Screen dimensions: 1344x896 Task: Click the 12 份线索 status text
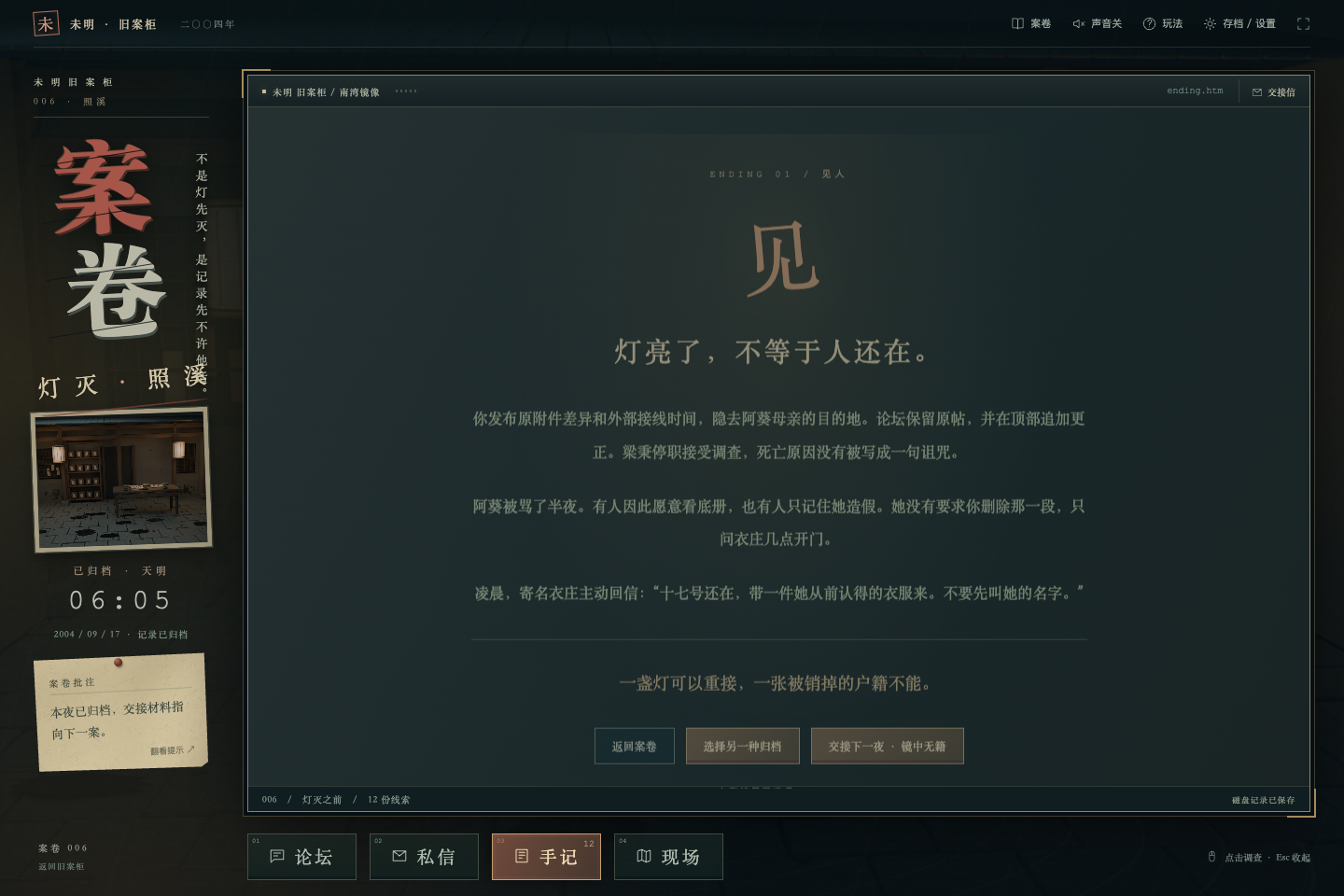[x=388, y=800]
